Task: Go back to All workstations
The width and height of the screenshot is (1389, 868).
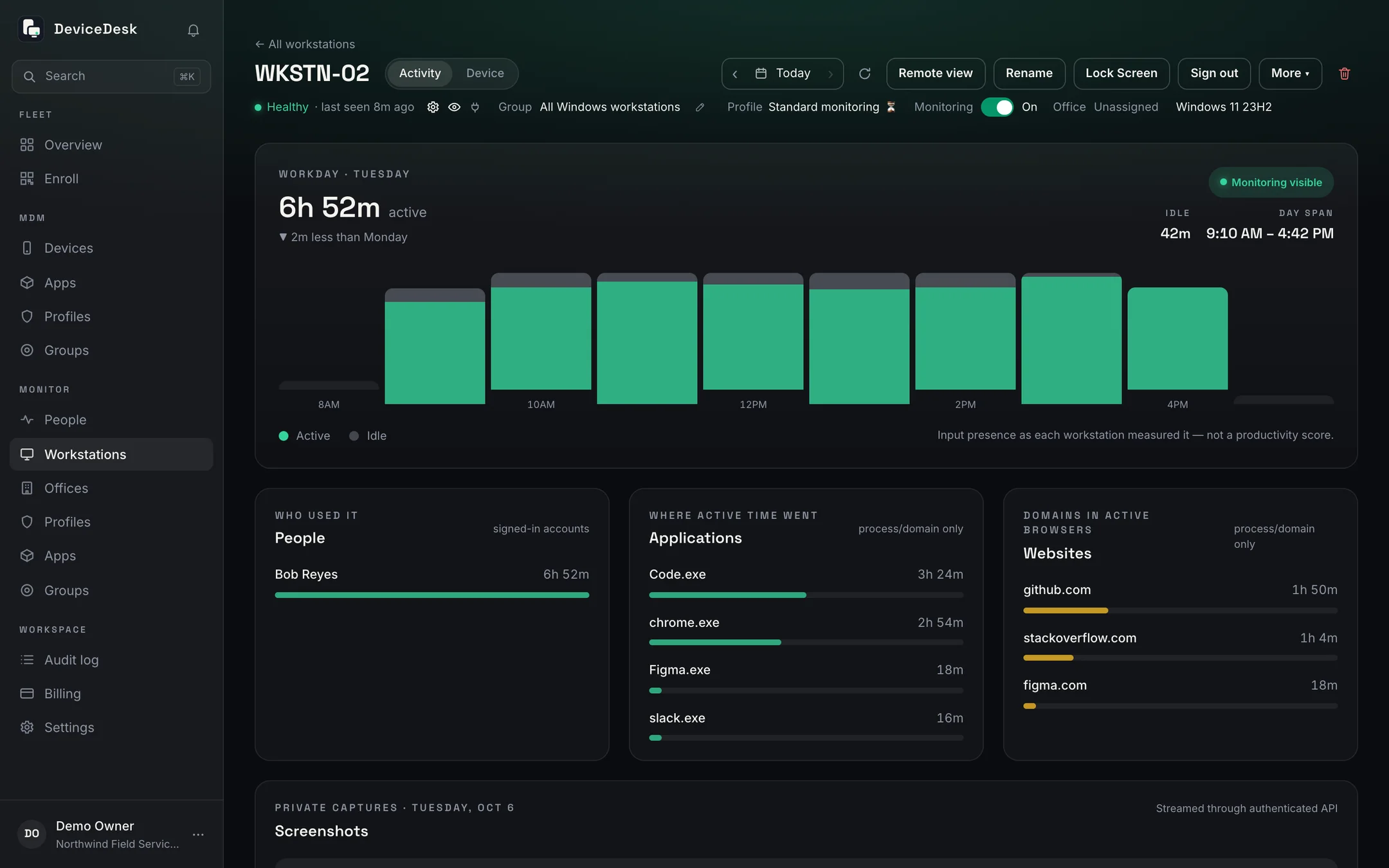Action: (x=305, y=44)
